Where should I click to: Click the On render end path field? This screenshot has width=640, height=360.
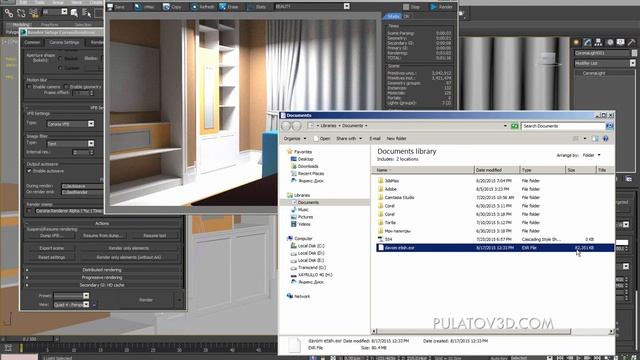tap(82, 192)
